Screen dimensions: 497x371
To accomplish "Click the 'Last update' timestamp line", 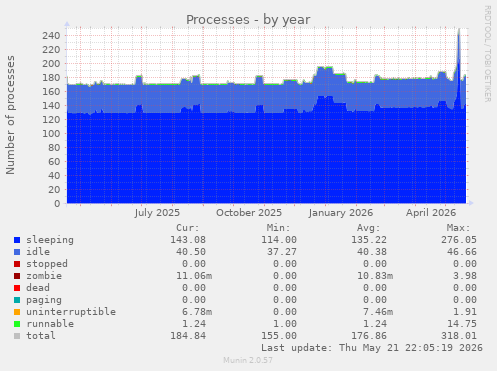I will 372,348.
